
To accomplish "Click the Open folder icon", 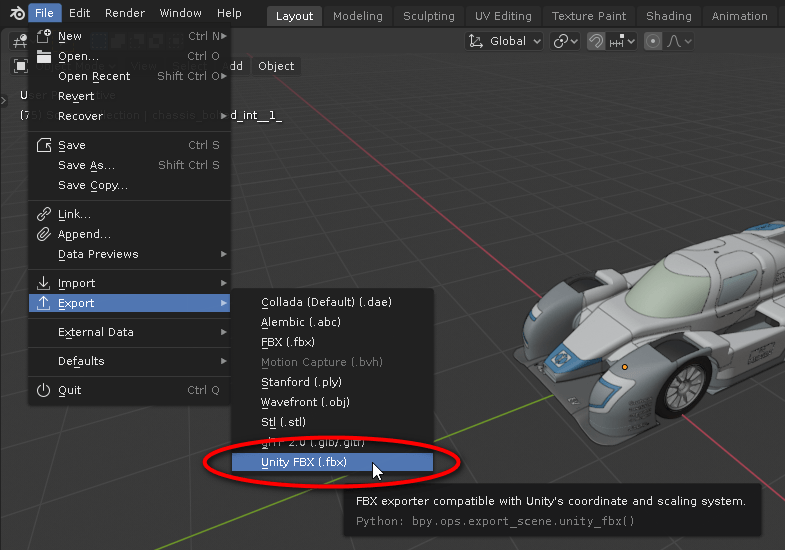I will click(44, 56).
